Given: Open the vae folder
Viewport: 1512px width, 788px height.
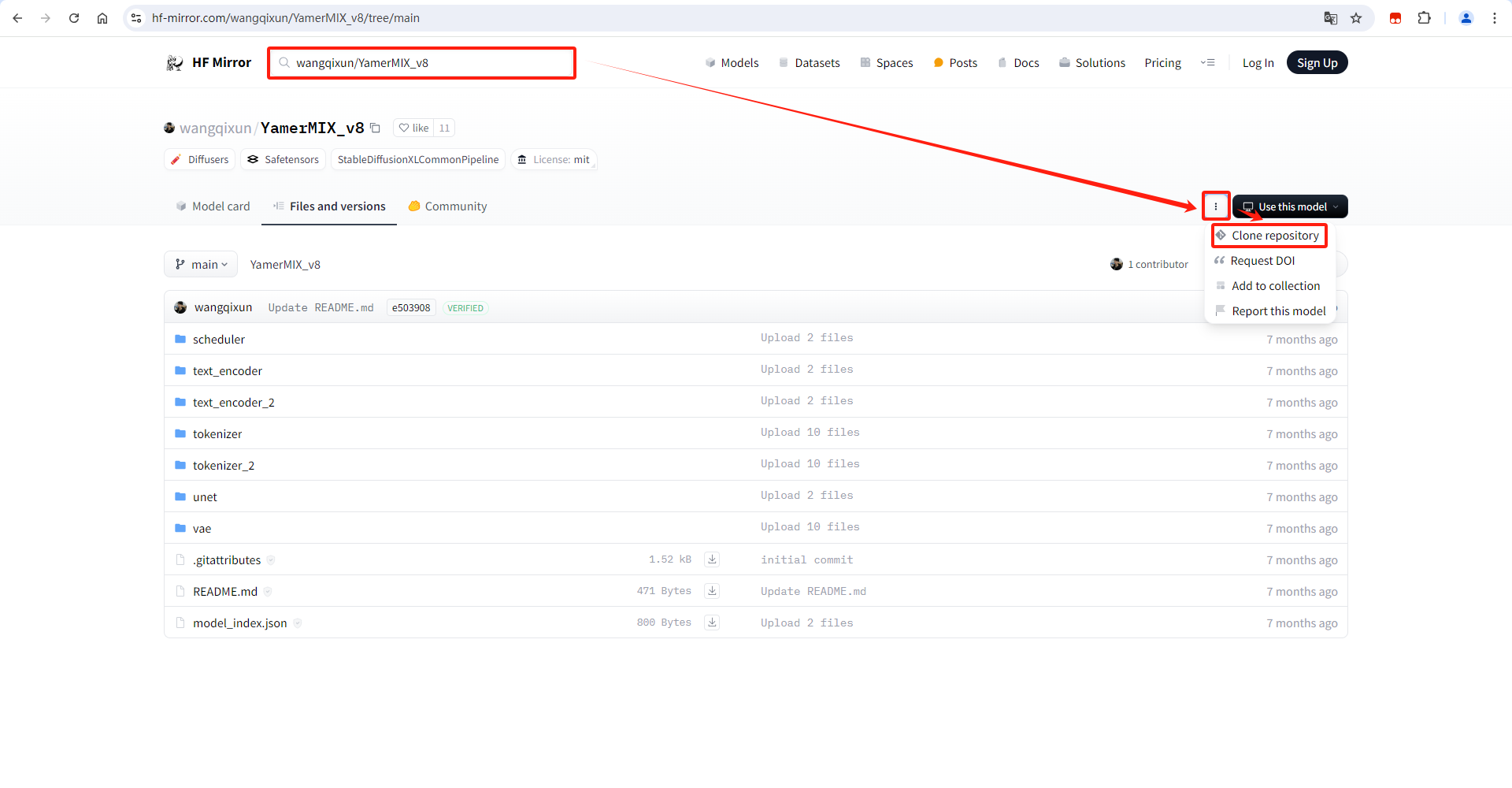Looking at the screenshot, I should [x=202, y=529].
